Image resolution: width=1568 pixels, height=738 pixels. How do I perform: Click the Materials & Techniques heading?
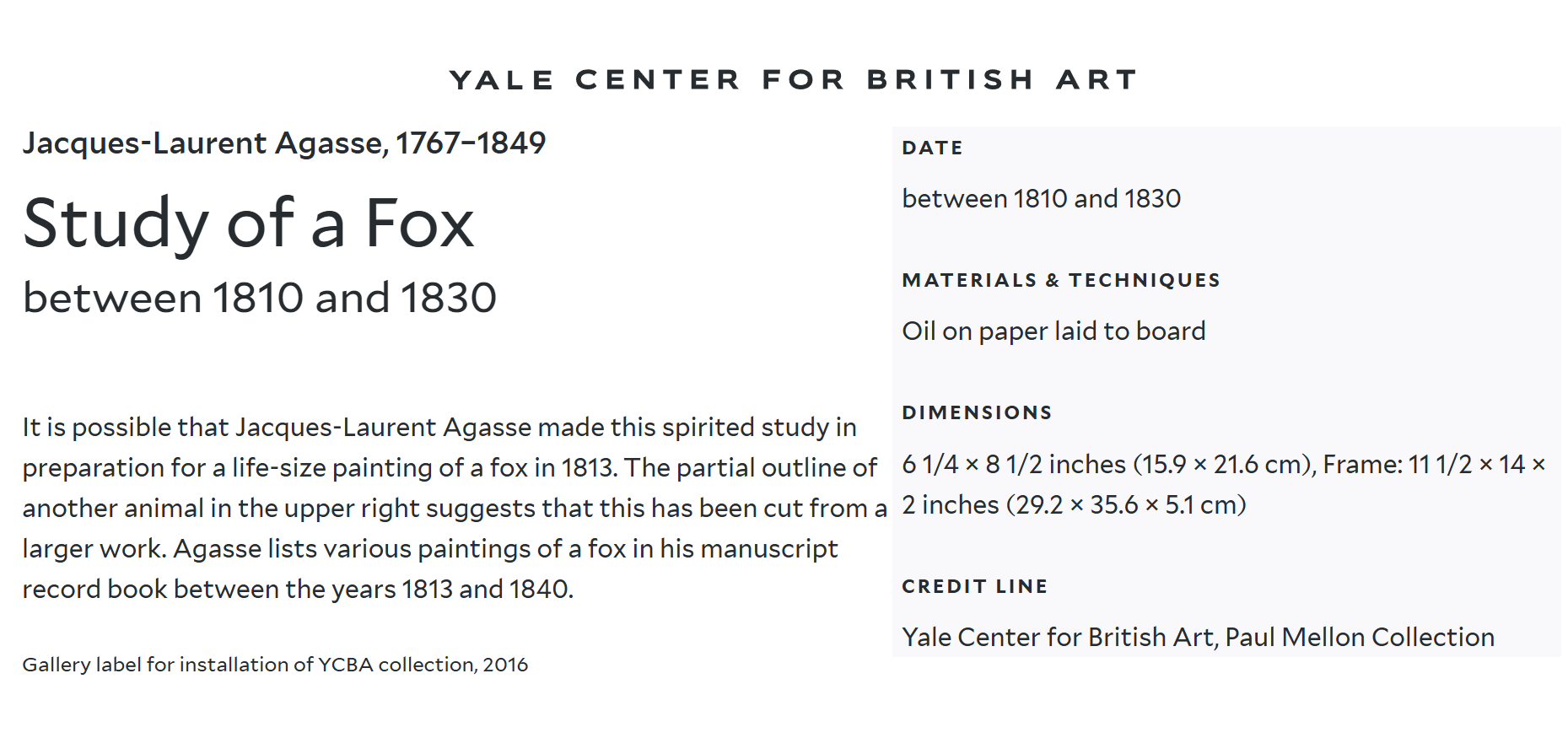(x=1060, y=281)
